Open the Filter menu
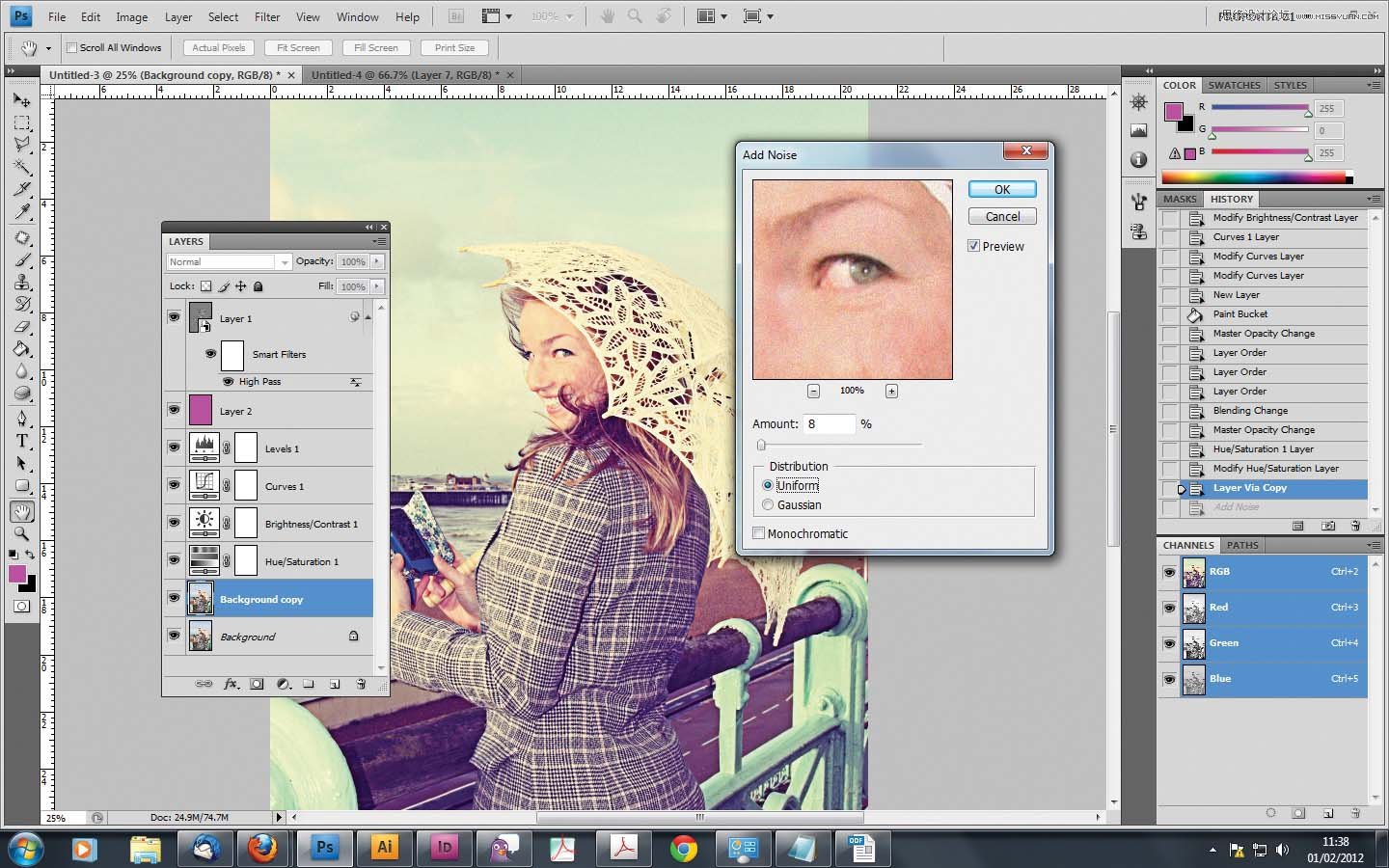 [x=267, y=16]
